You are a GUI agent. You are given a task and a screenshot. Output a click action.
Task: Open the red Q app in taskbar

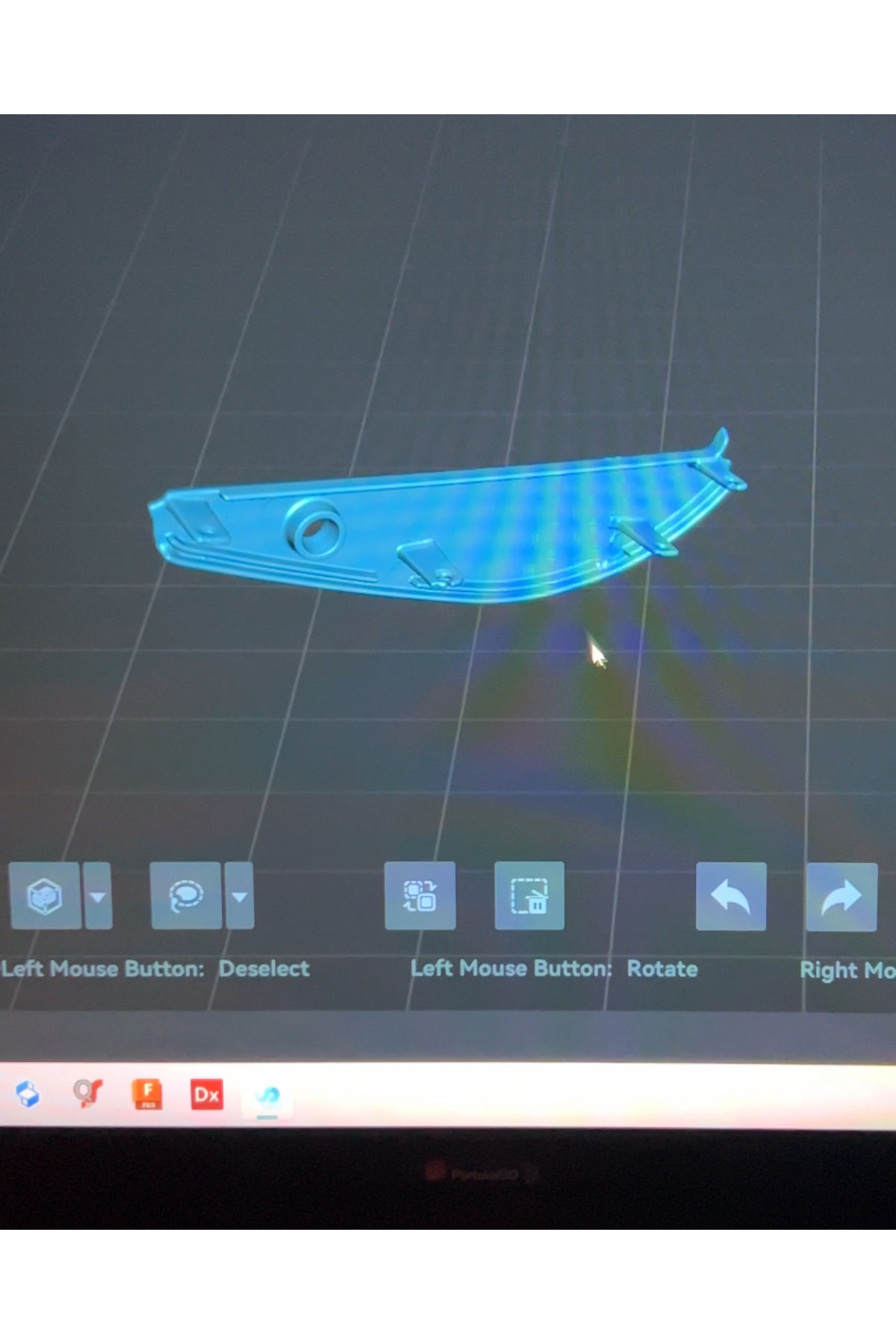[x=87, y=1094]
